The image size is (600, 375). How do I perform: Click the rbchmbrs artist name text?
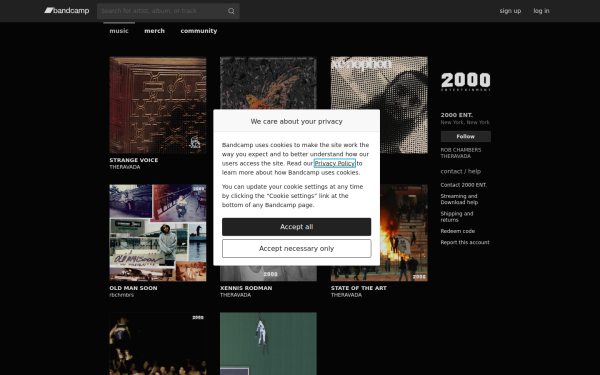tap(122, 295)
